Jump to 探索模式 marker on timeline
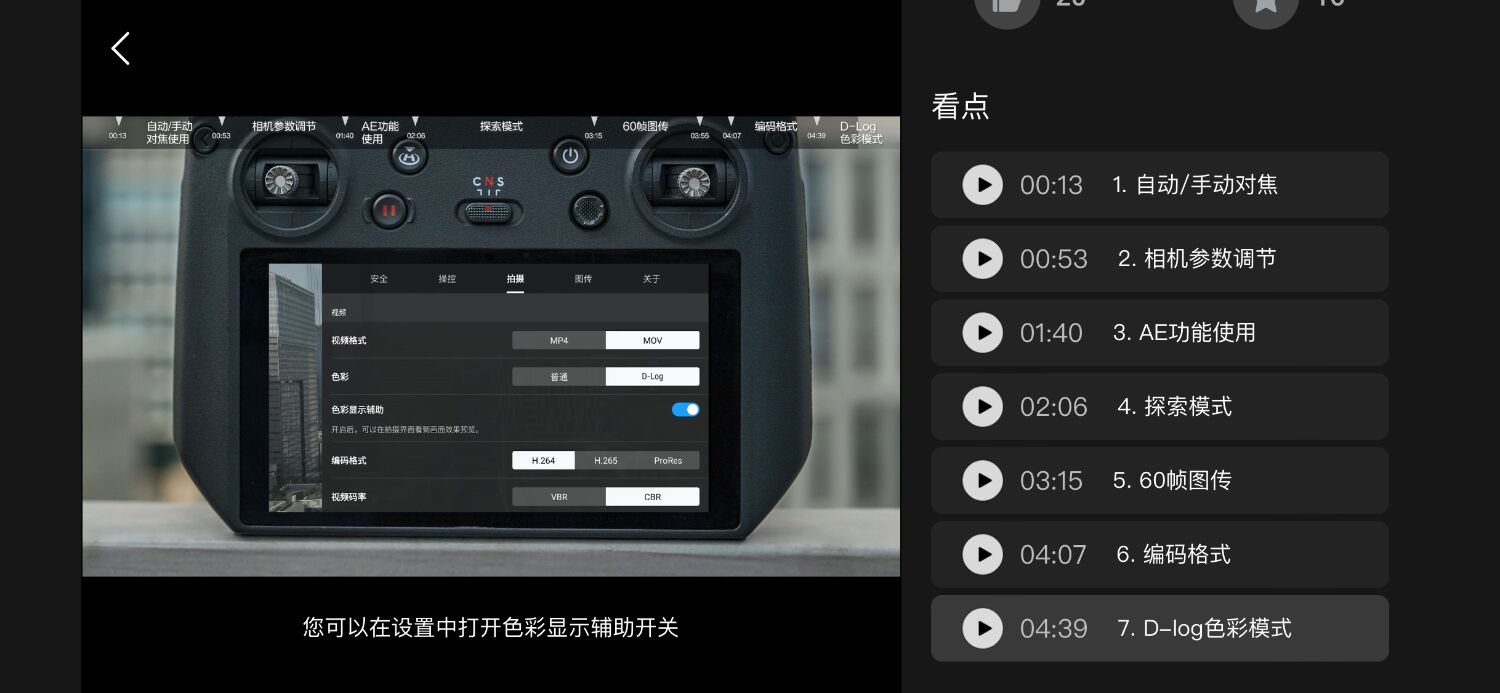The width and height of the screenshot is (1500, 693). (x=501, y=127)
